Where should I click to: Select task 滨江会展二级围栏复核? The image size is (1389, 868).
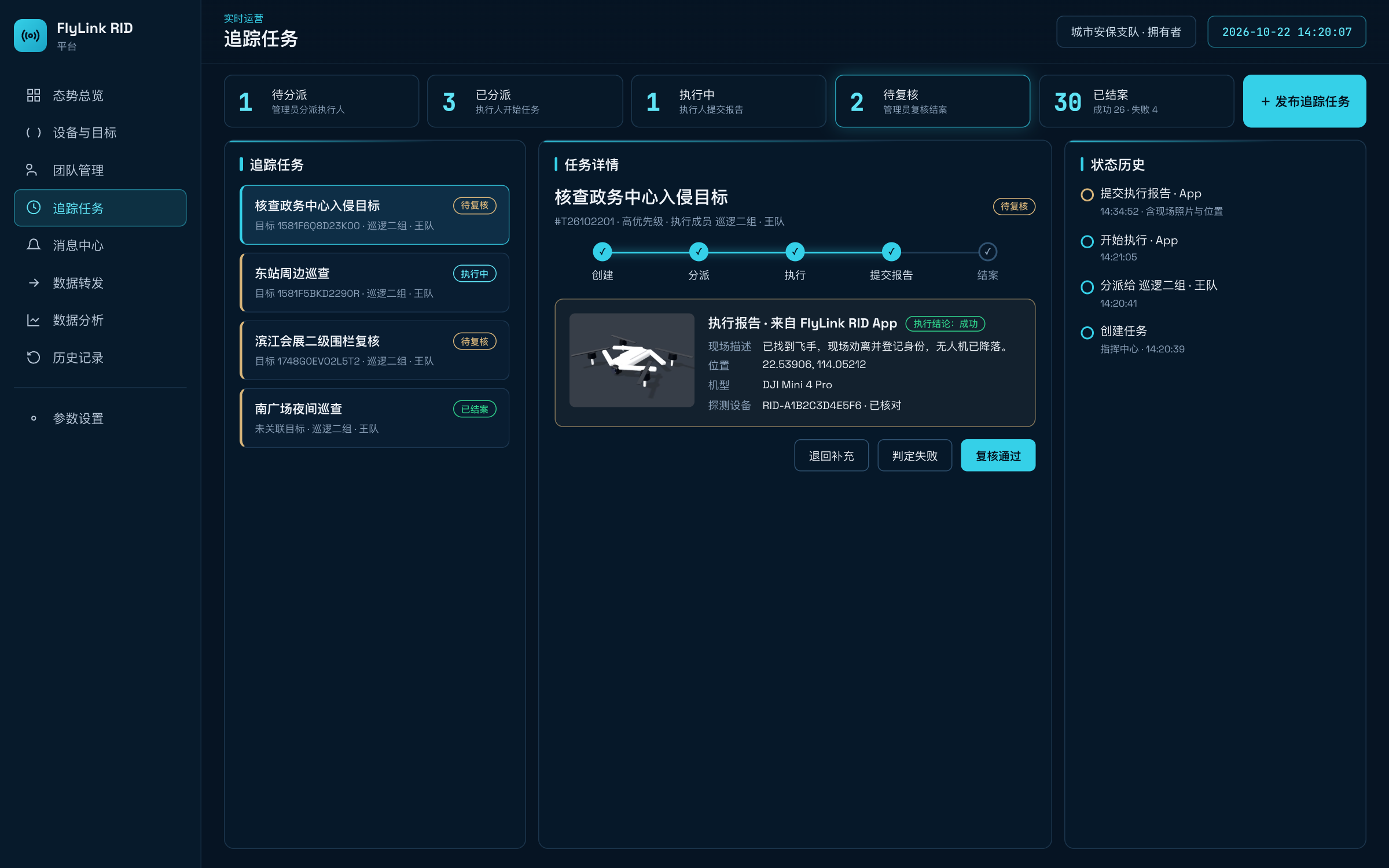pos(374,350)
